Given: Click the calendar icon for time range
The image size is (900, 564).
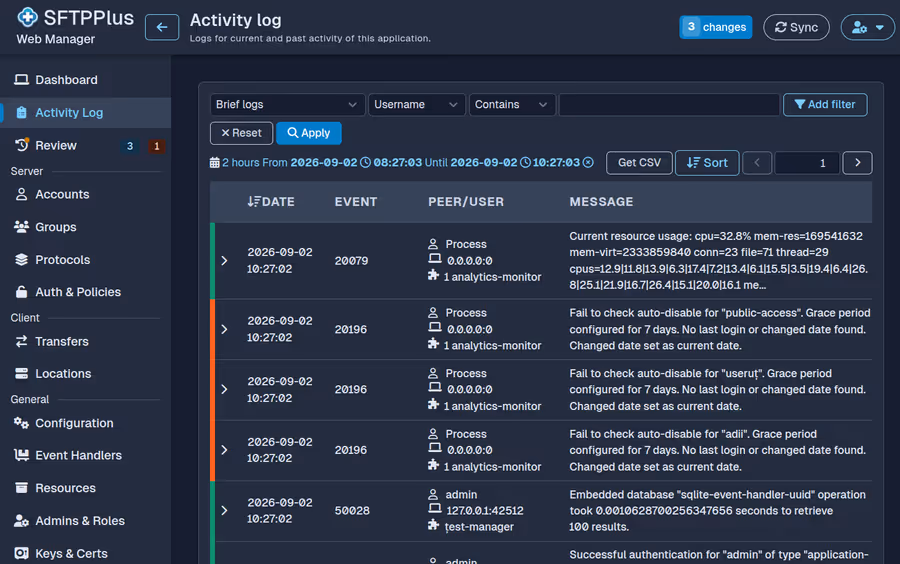Looking at the screenshot, I should [x=215, y=162].
